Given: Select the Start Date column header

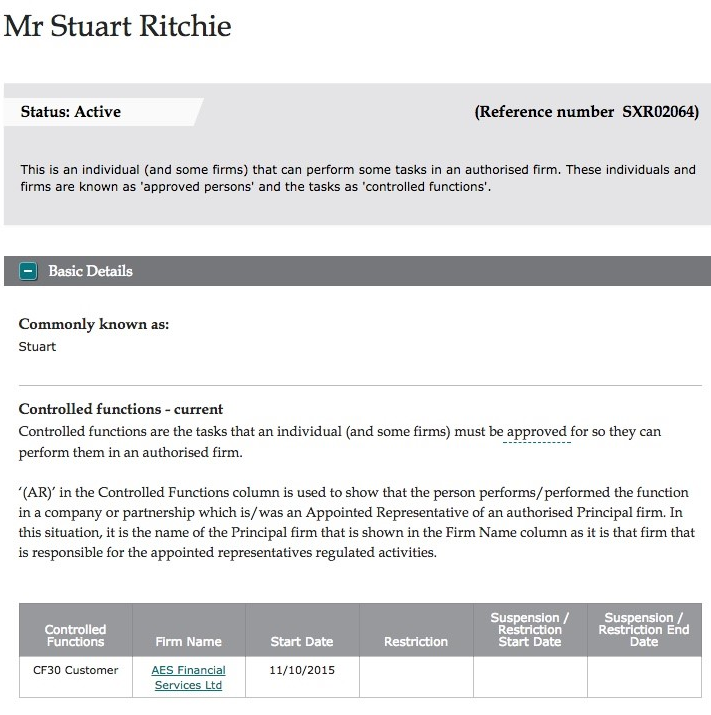Looking at the screenshot, I should tap(302, 630).
